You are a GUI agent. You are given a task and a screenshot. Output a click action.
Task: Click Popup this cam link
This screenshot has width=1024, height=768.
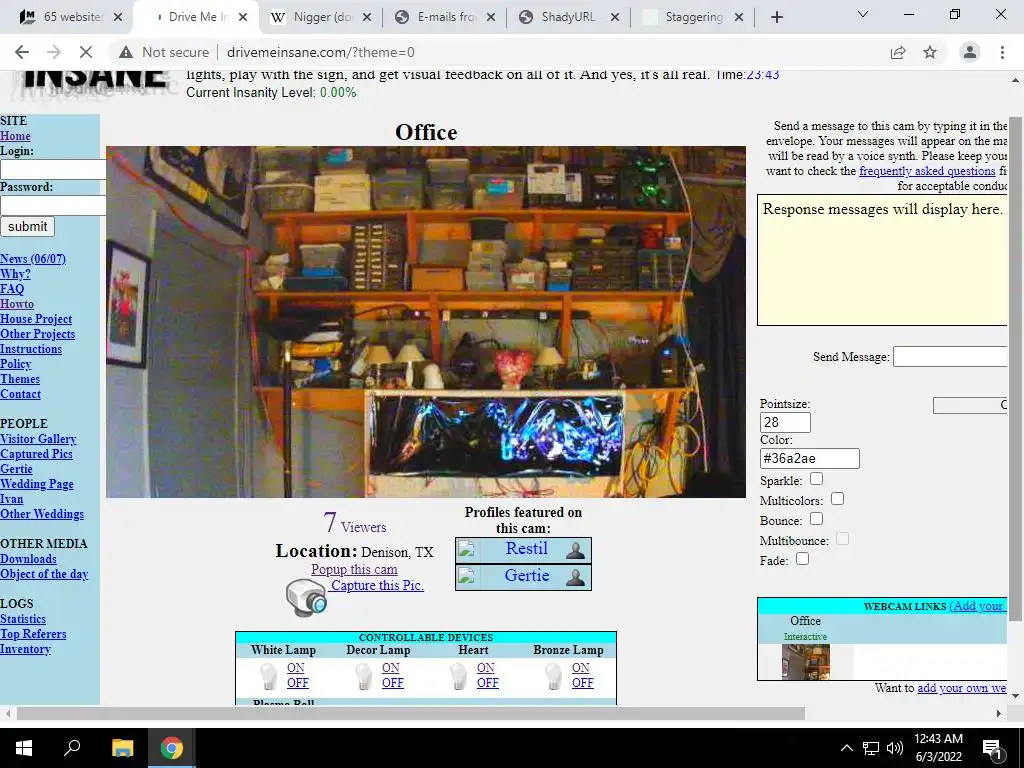point(354,569)
